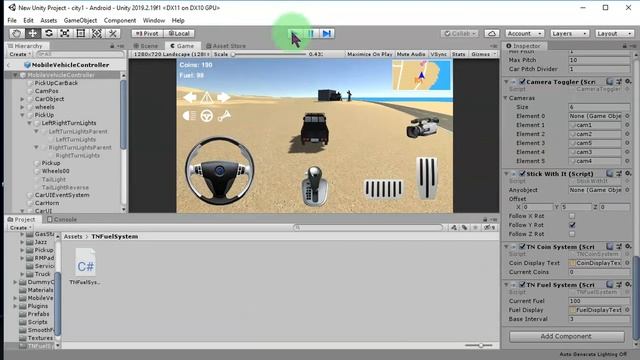Open the Hierarchy Create dropdown
Viewport: 640px width, 360px height.
20,54
